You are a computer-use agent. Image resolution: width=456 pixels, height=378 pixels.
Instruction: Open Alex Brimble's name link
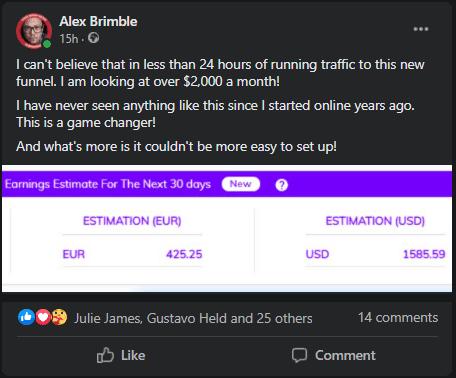[x=98, y=21]
